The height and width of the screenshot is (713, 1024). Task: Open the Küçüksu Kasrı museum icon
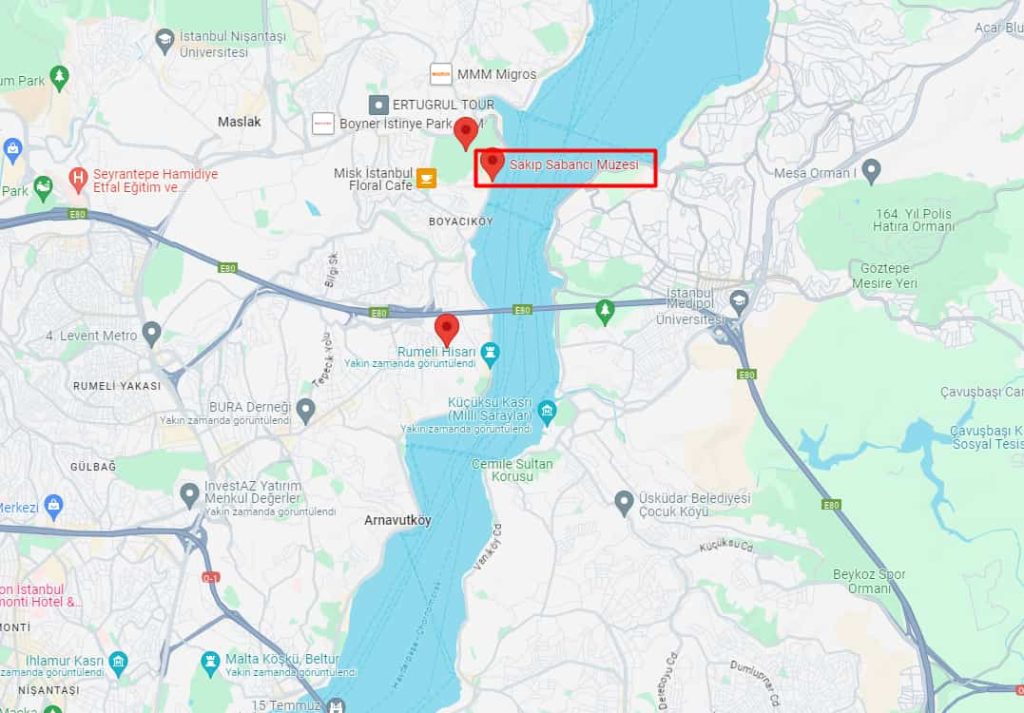coord(547,411)
